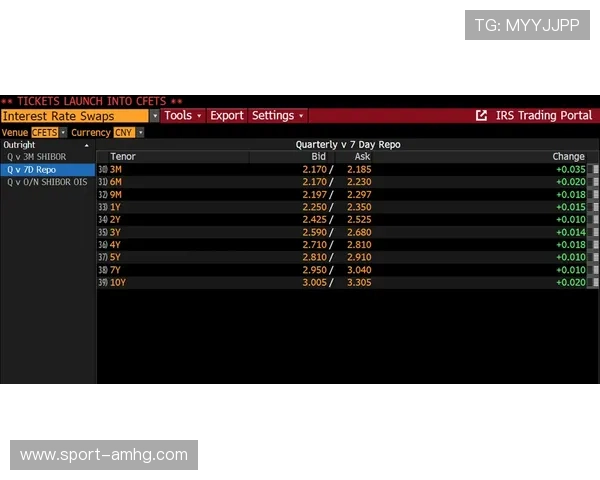The image size is (600, 480).
Task: Click the Interest Rate Swaps input field
Action: coord(73,116)
